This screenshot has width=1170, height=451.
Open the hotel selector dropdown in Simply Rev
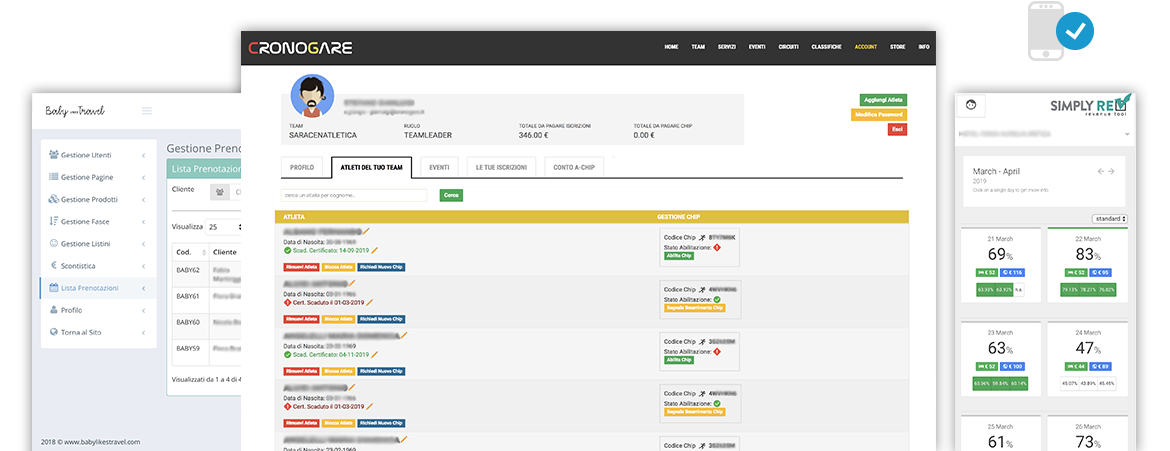click(x=1045, y=134)
